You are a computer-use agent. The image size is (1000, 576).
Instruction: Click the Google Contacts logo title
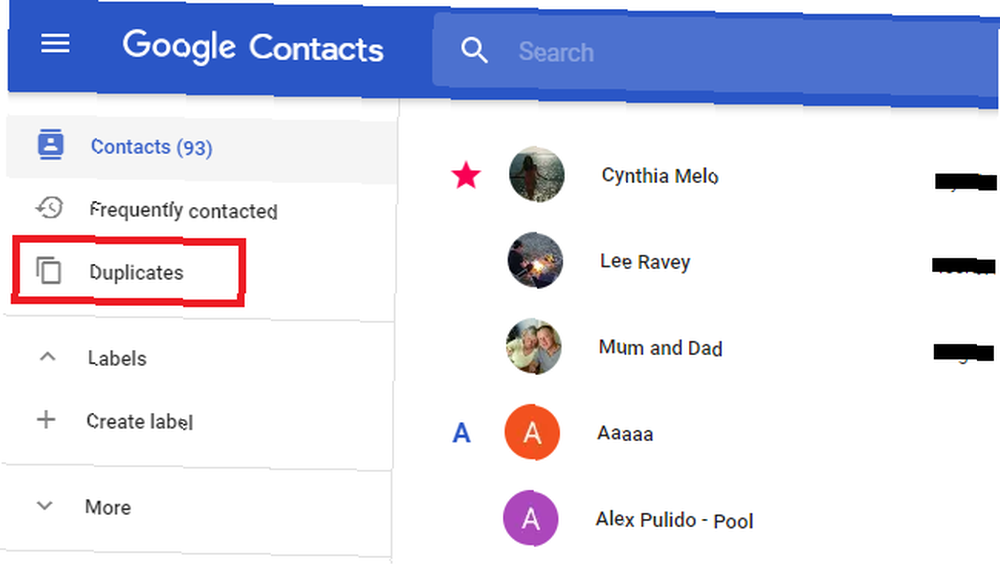coord(253,47)
